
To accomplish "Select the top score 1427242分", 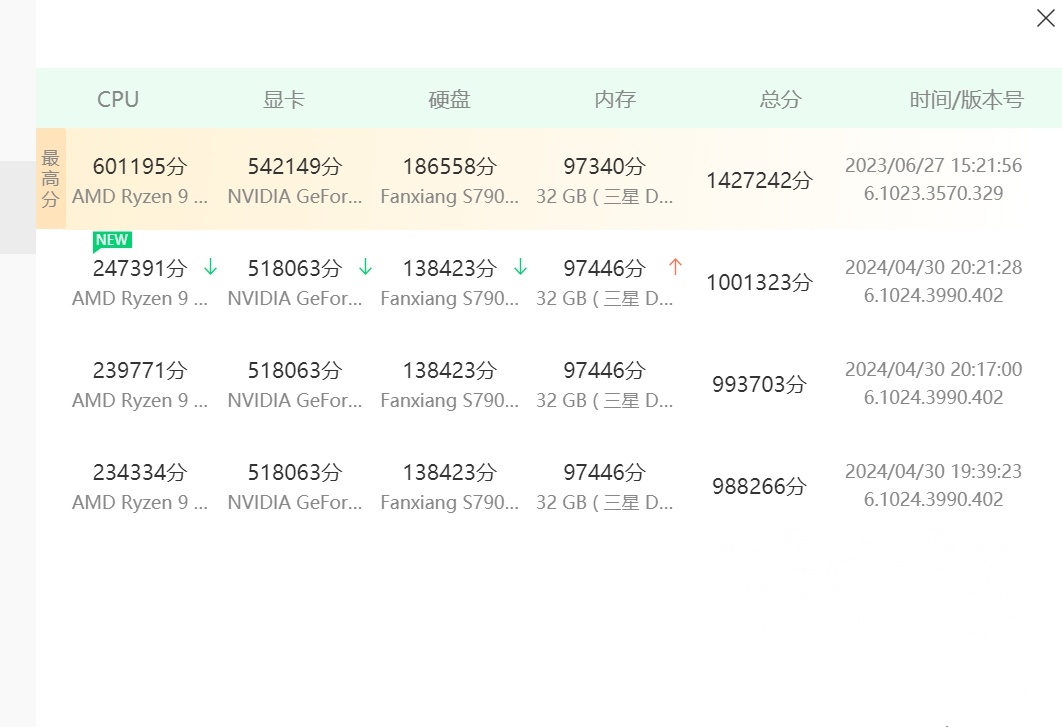I will click(x=780, y=180).
